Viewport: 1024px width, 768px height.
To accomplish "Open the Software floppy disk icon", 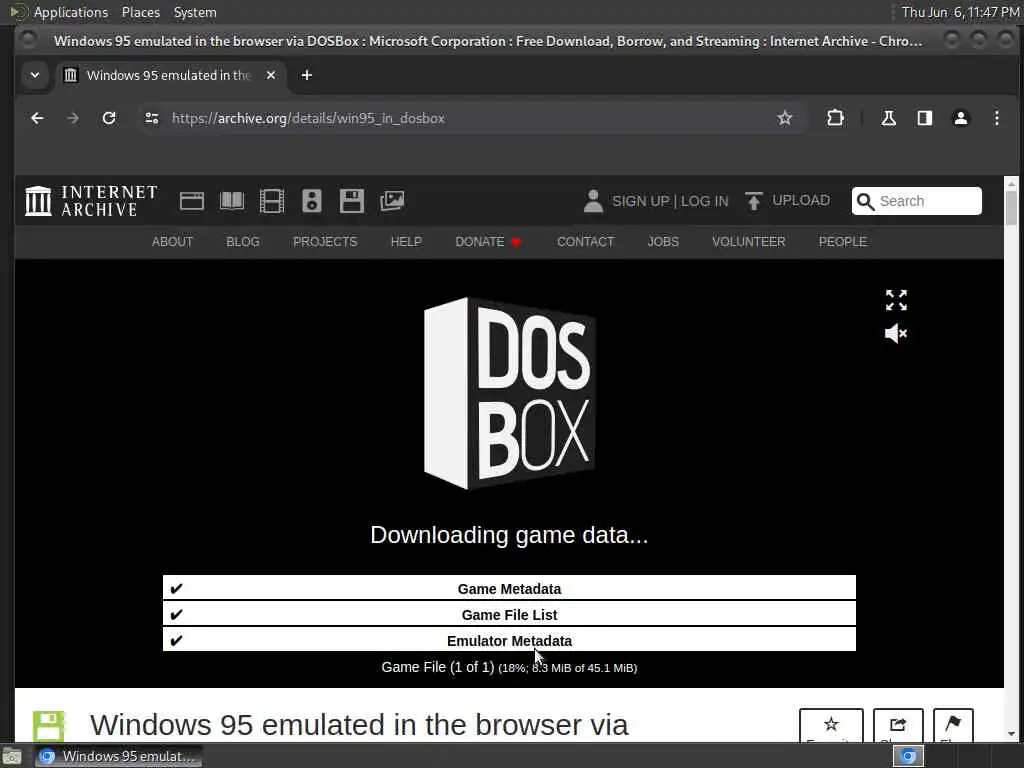I will (351, 201).
